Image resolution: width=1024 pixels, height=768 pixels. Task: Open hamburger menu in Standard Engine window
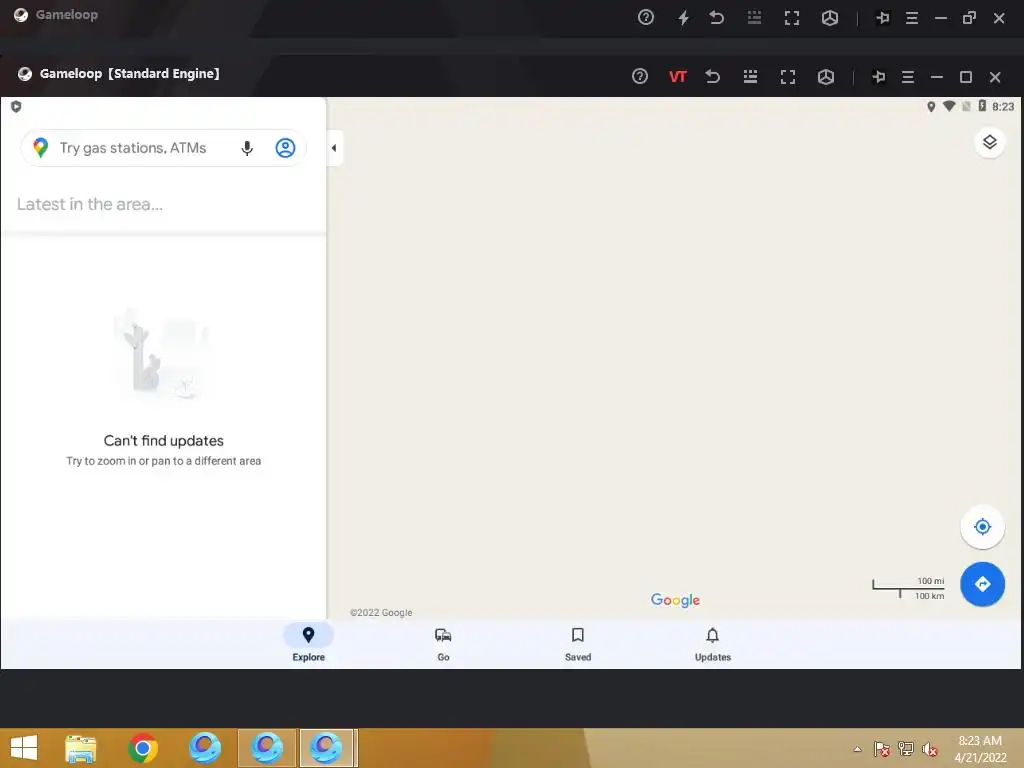(908, 77)
